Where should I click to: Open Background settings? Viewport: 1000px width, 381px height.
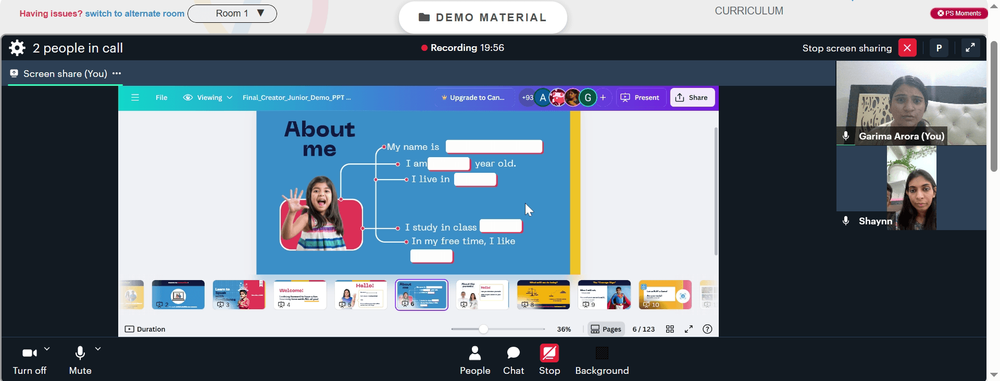[602, 361]
